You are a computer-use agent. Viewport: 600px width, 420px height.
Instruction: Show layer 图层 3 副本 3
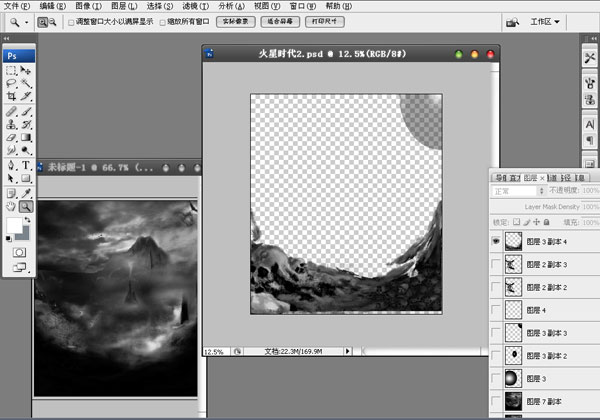[x=496, y=333]
